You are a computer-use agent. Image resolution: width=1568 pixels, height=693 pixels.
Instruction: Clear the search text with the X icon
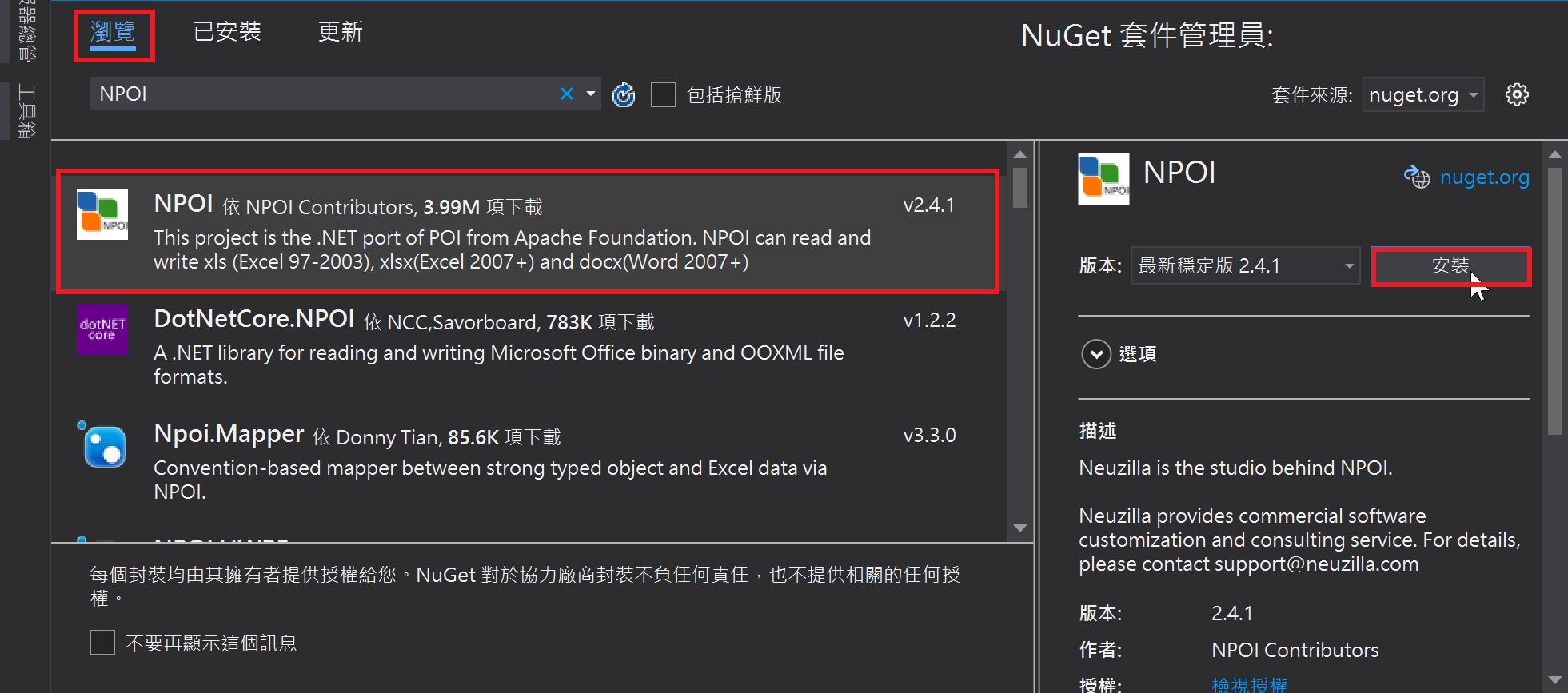(567, 94)
